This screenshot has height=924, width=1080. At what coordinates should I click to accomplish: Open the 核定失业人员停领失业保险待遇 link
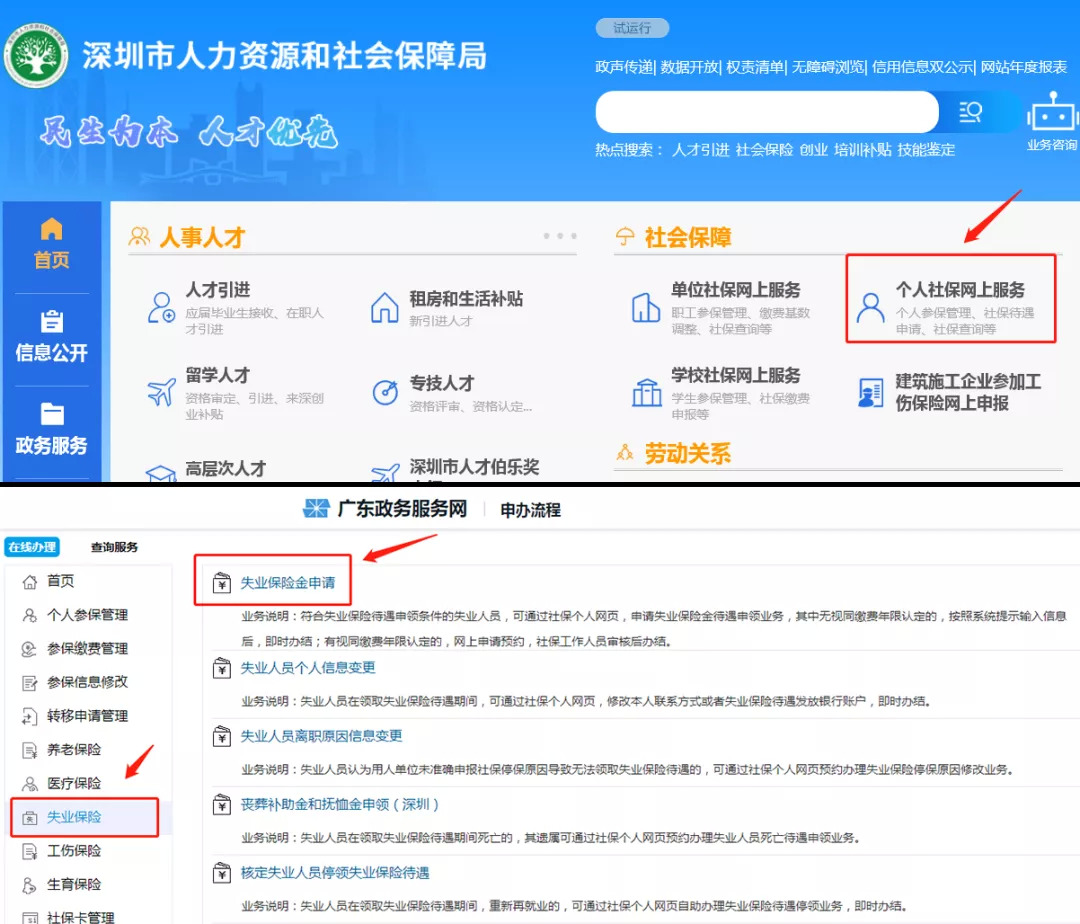click(x=335, y=872)
